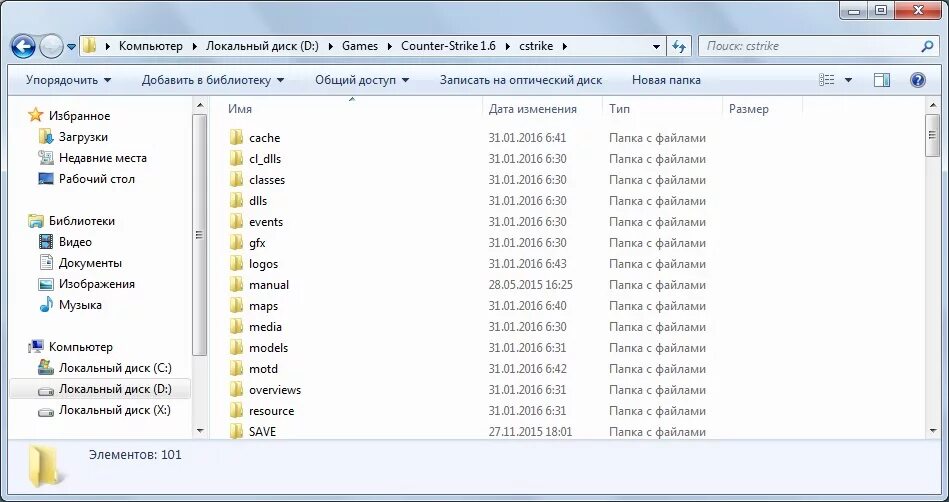The height and width of the screenshot is (502, 949).
Task: Go back with the blue Back arrow
Action: [x=23, y=46]
